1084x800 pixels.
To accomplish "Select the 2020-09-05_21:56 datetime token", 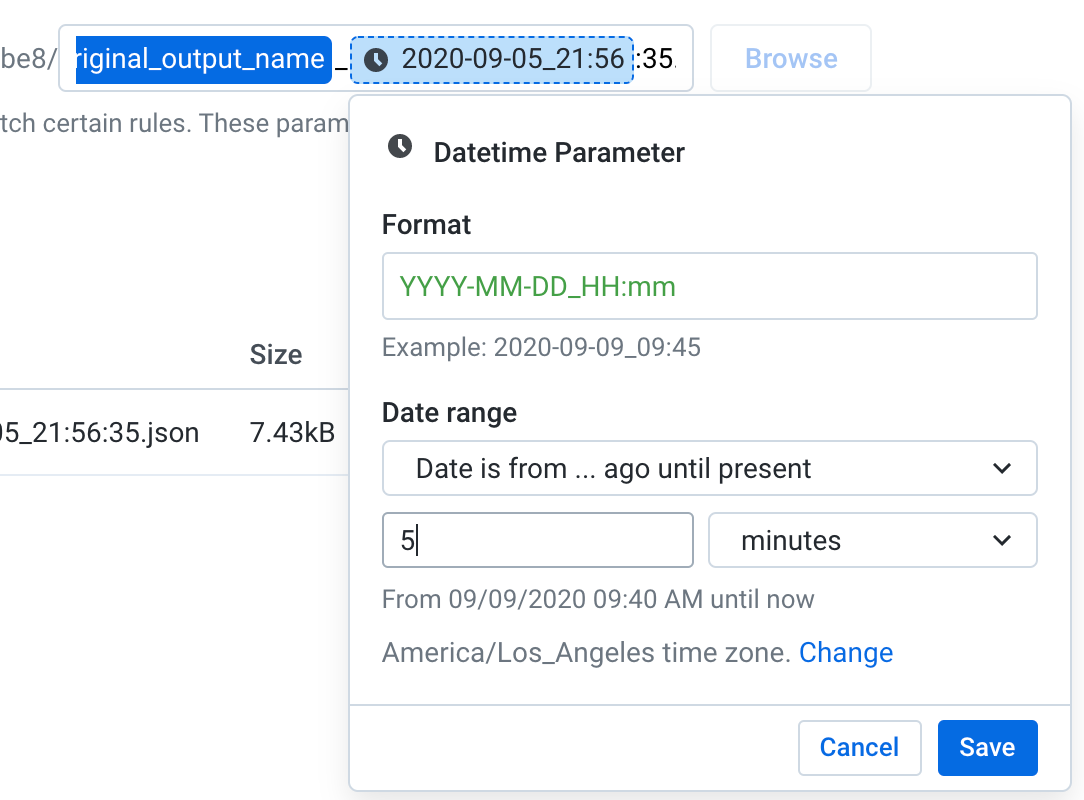I will click(500, 60).
